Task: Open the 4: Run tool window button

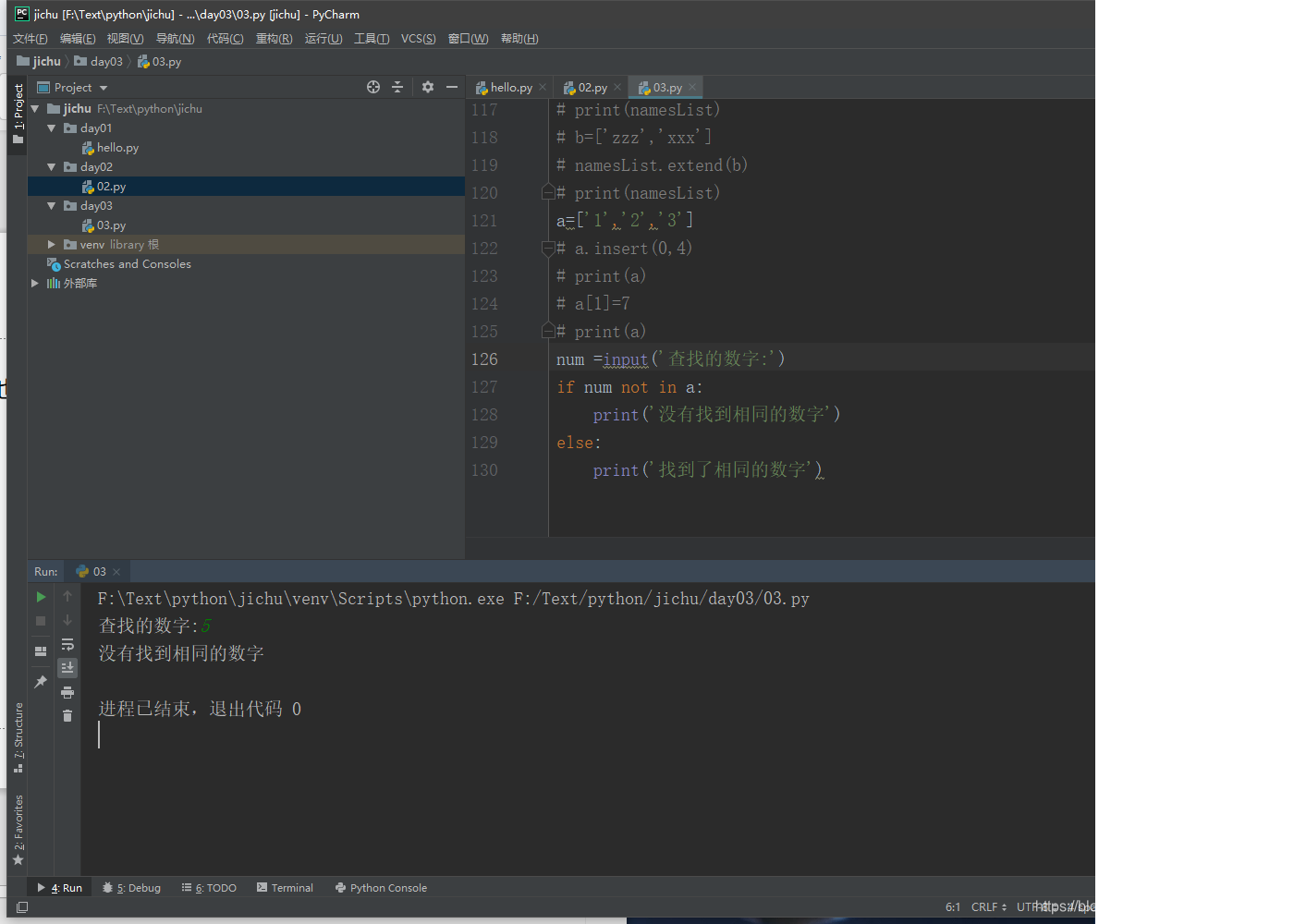Action: point(60,888)
